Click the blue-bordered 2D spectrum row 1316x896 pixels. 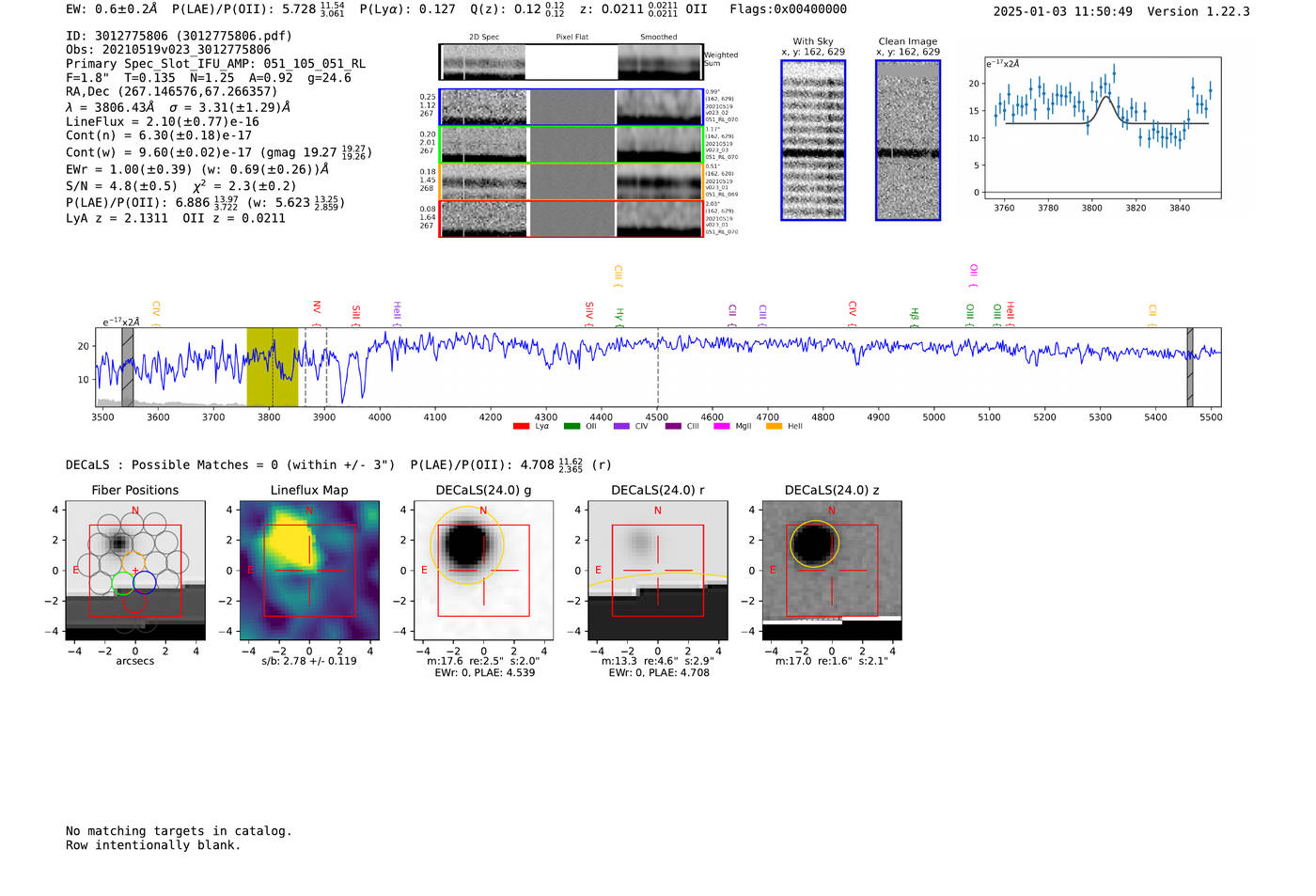[x=572, y=107]
